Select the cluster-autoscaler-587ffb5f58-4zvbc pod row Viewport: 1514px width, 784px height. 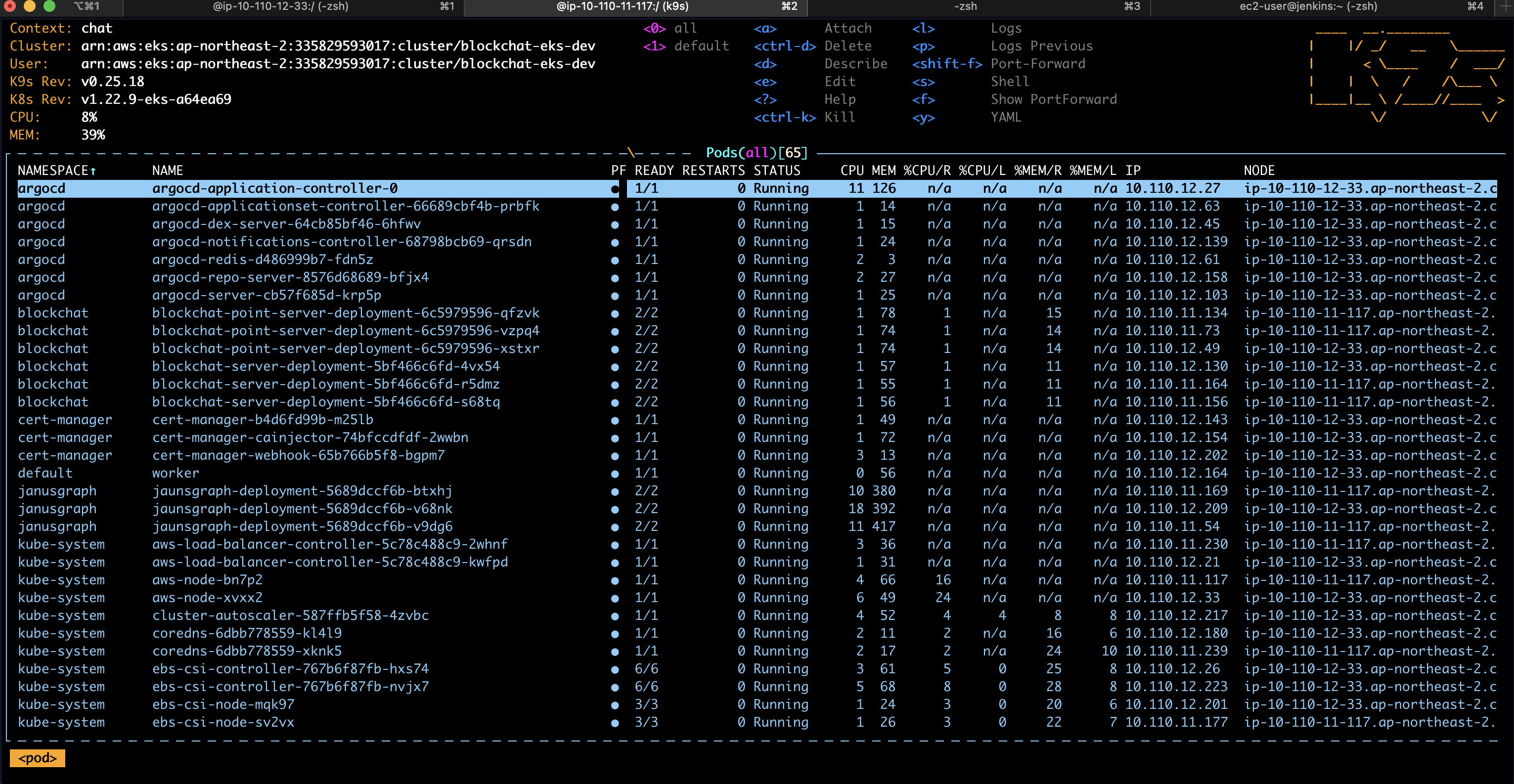click(x=290, y=615)
